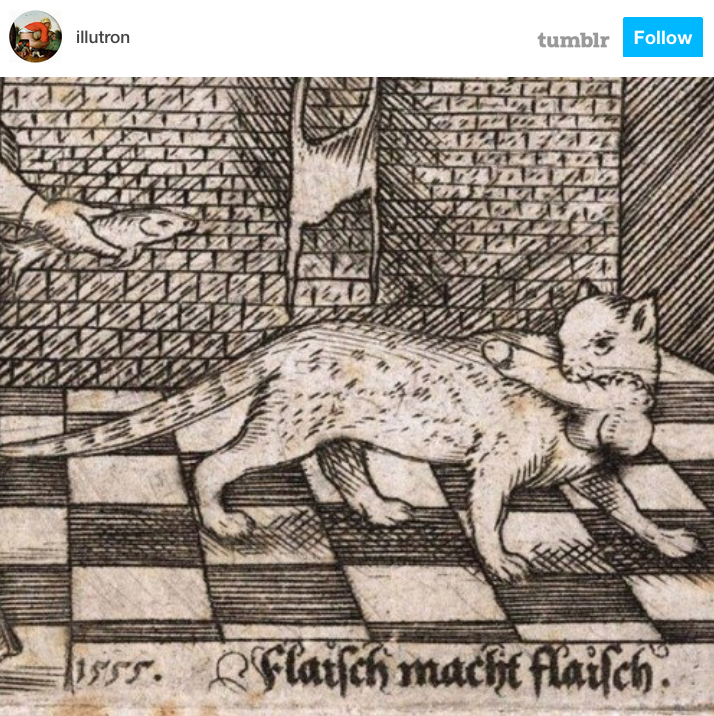Click the cat's pointed right ear
Screen dimensions: 714x716
click(x=643, y=316)
